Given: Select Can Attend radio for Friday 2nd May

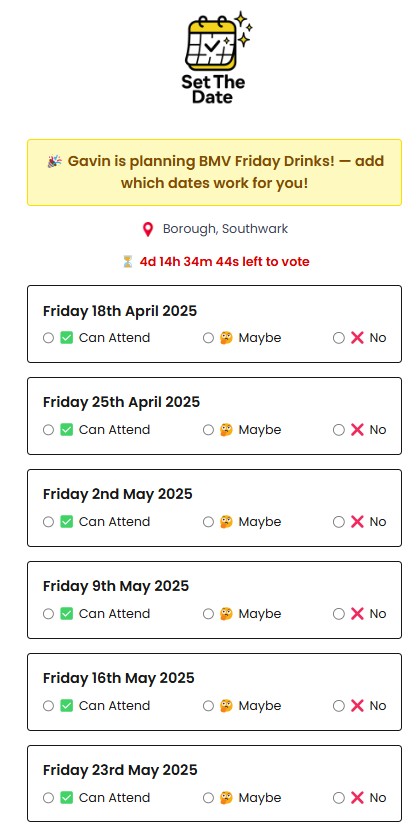Looking at the screenshot, I should 48,522.
